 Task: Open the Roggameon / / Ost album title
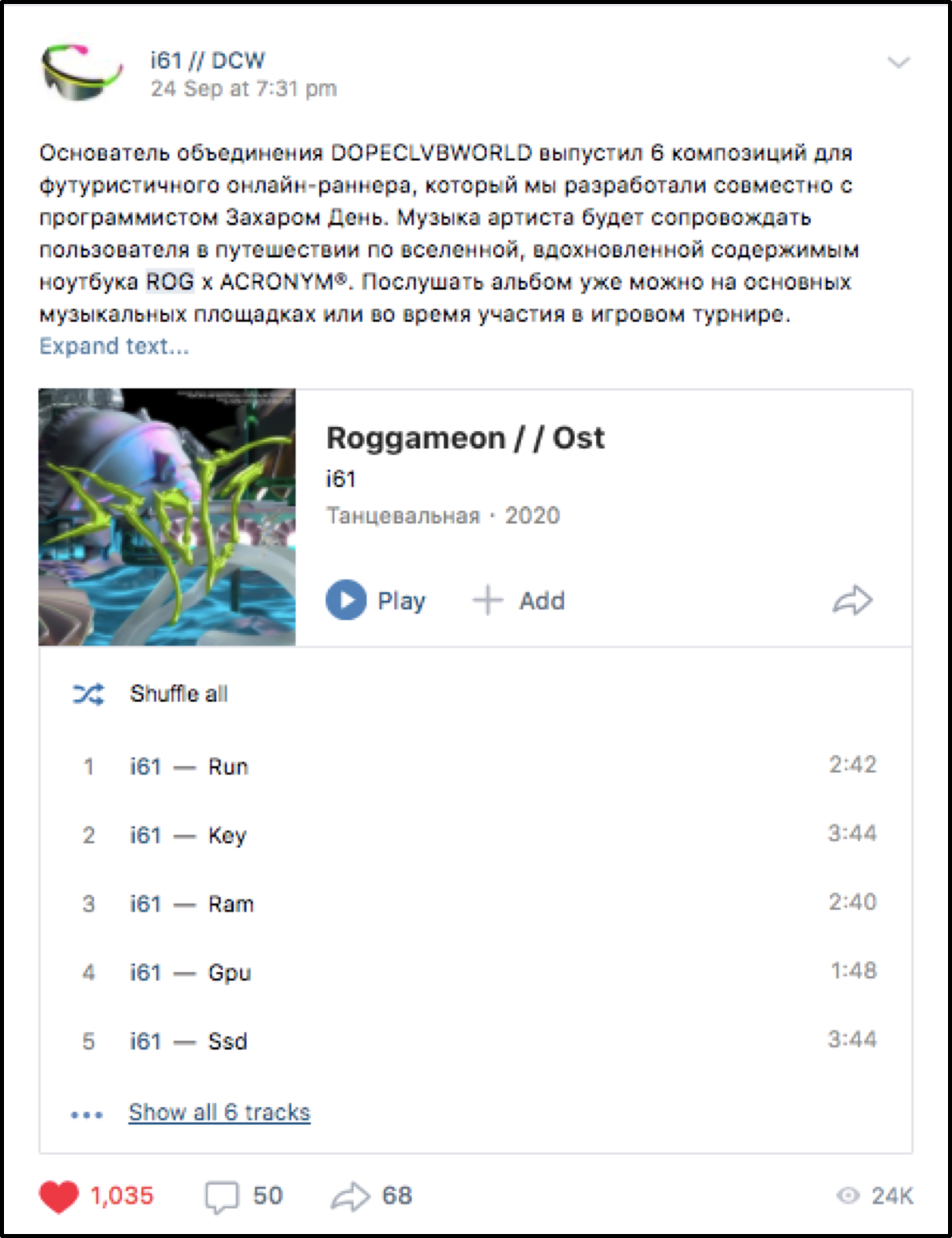[x=465, y=438]
